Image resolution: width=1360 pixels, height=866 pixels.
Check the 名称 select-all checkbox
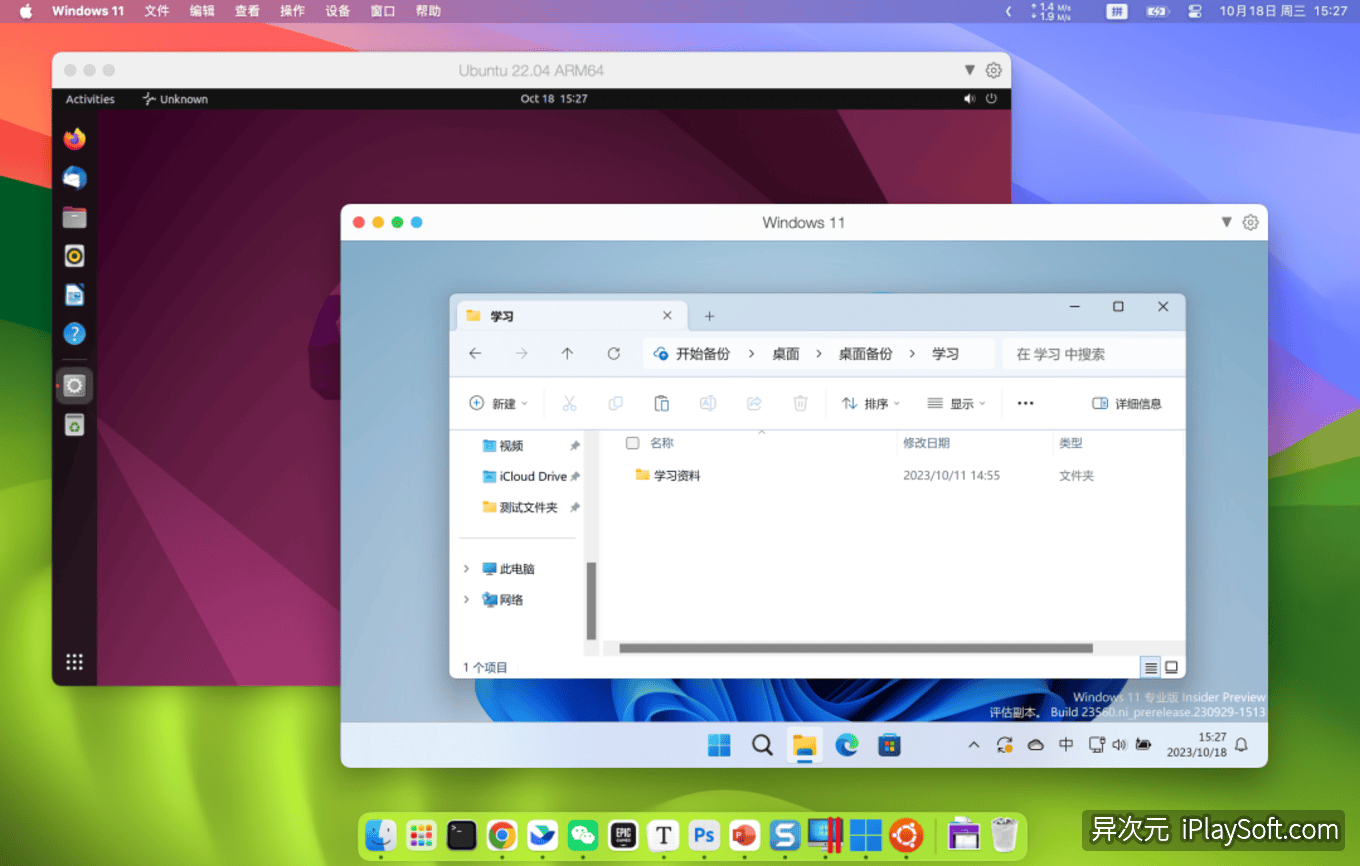click(x=633, y=443)
